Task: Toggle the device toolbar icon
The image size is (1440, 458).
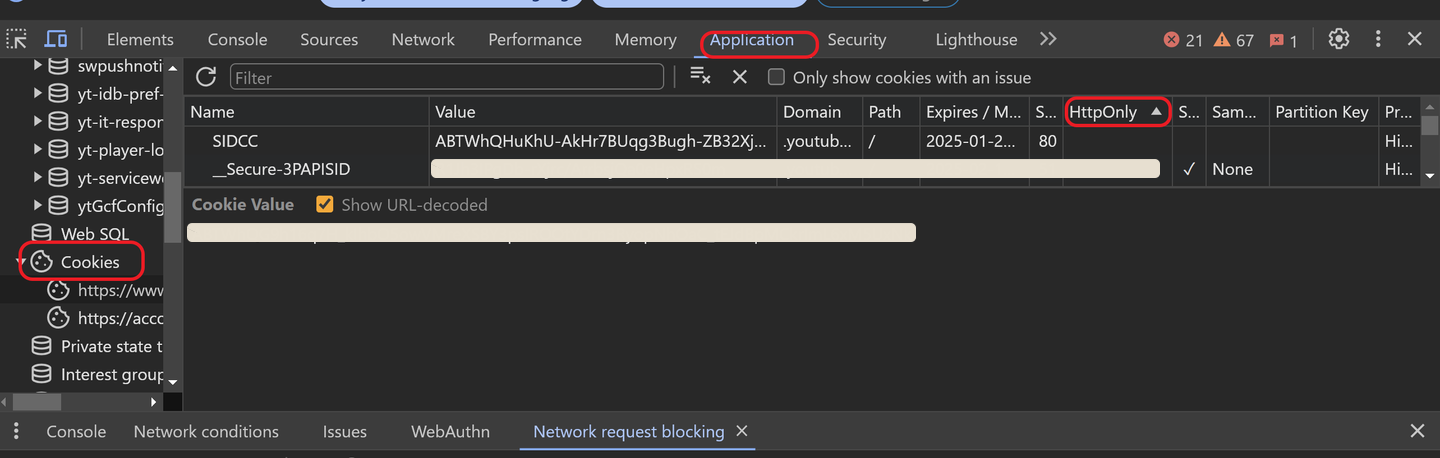Action: point(56,40)
